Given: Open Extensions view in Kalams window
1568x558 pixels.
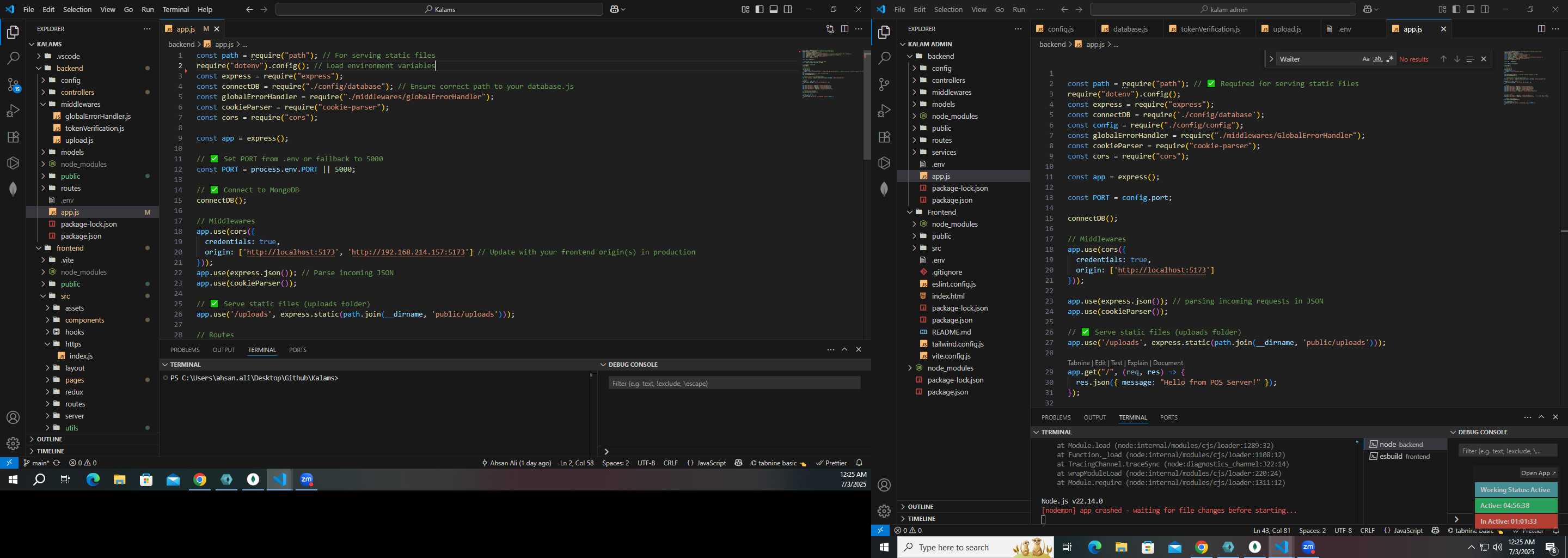Looking at the screenshot, I should (13, 137).
